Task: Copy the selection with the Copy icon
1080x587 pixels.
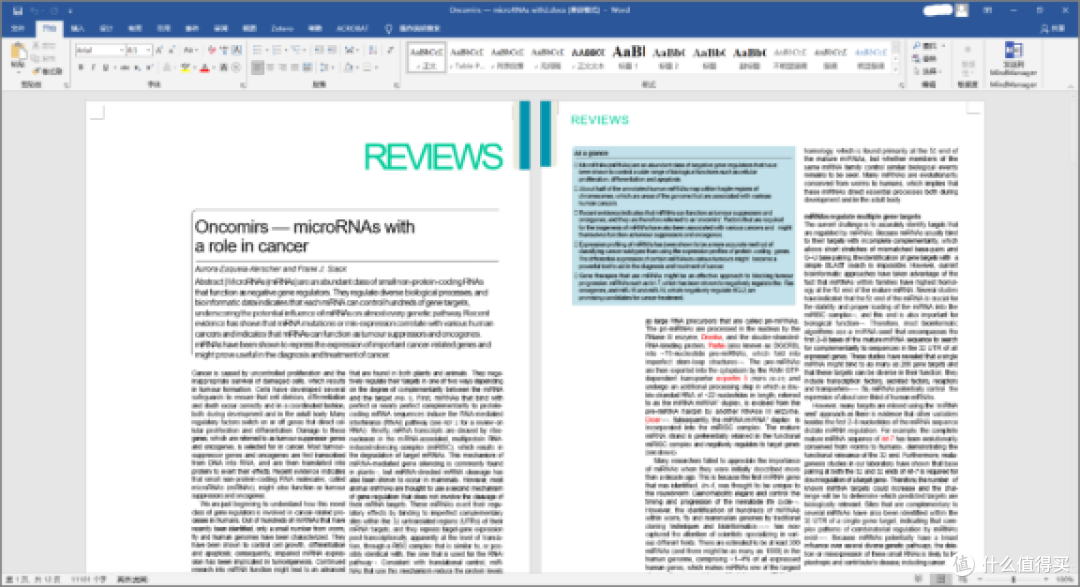Action: (36, 58)
